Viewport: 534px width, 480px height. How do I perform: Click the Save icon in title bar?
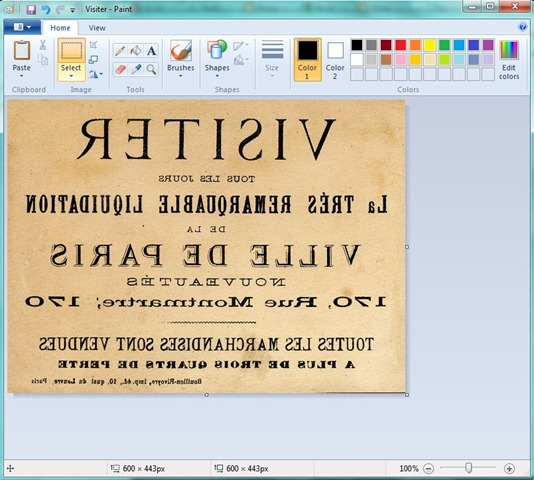[x=31, y=9]
